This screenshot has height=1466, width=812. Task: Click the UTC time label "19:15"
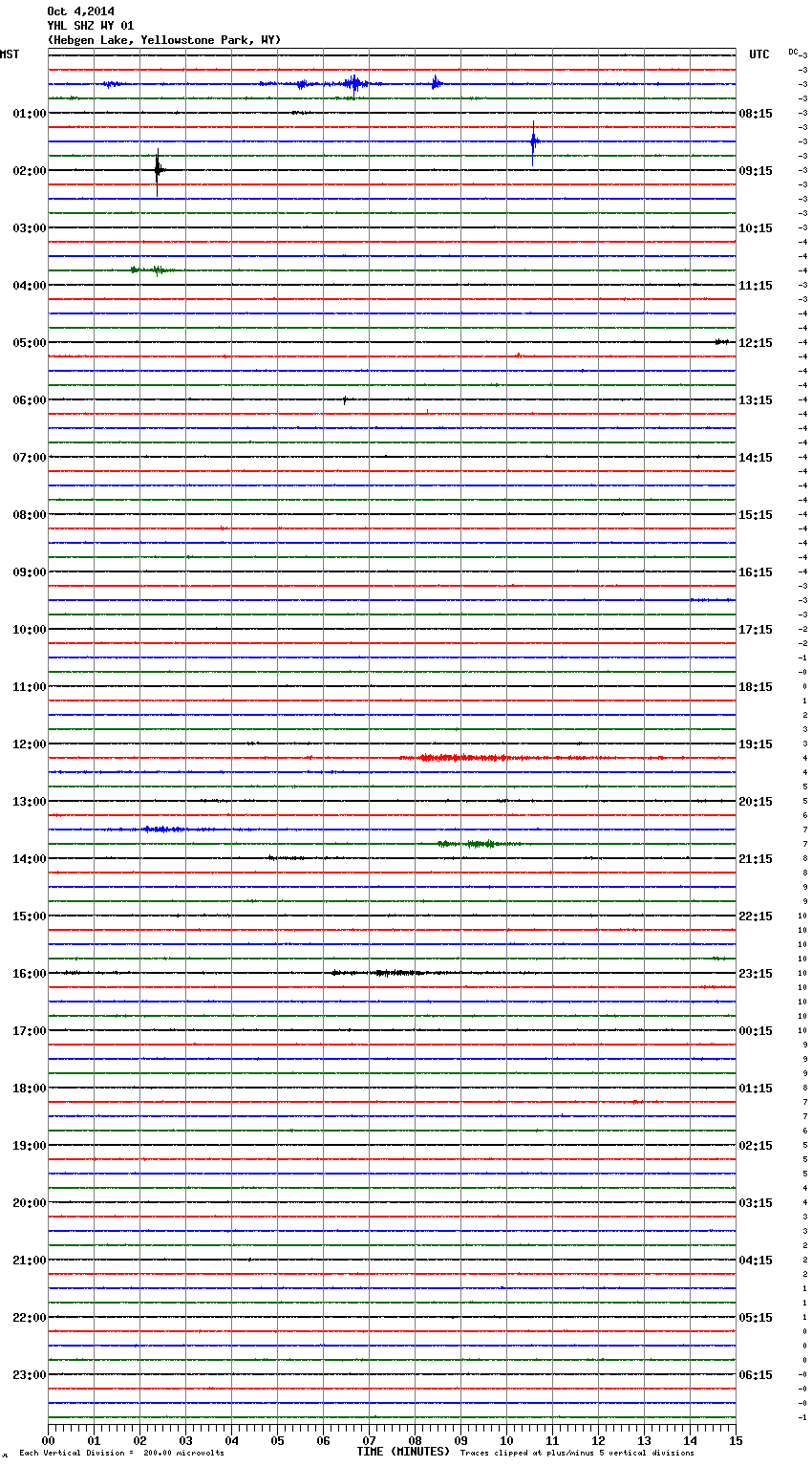point(756,744)
